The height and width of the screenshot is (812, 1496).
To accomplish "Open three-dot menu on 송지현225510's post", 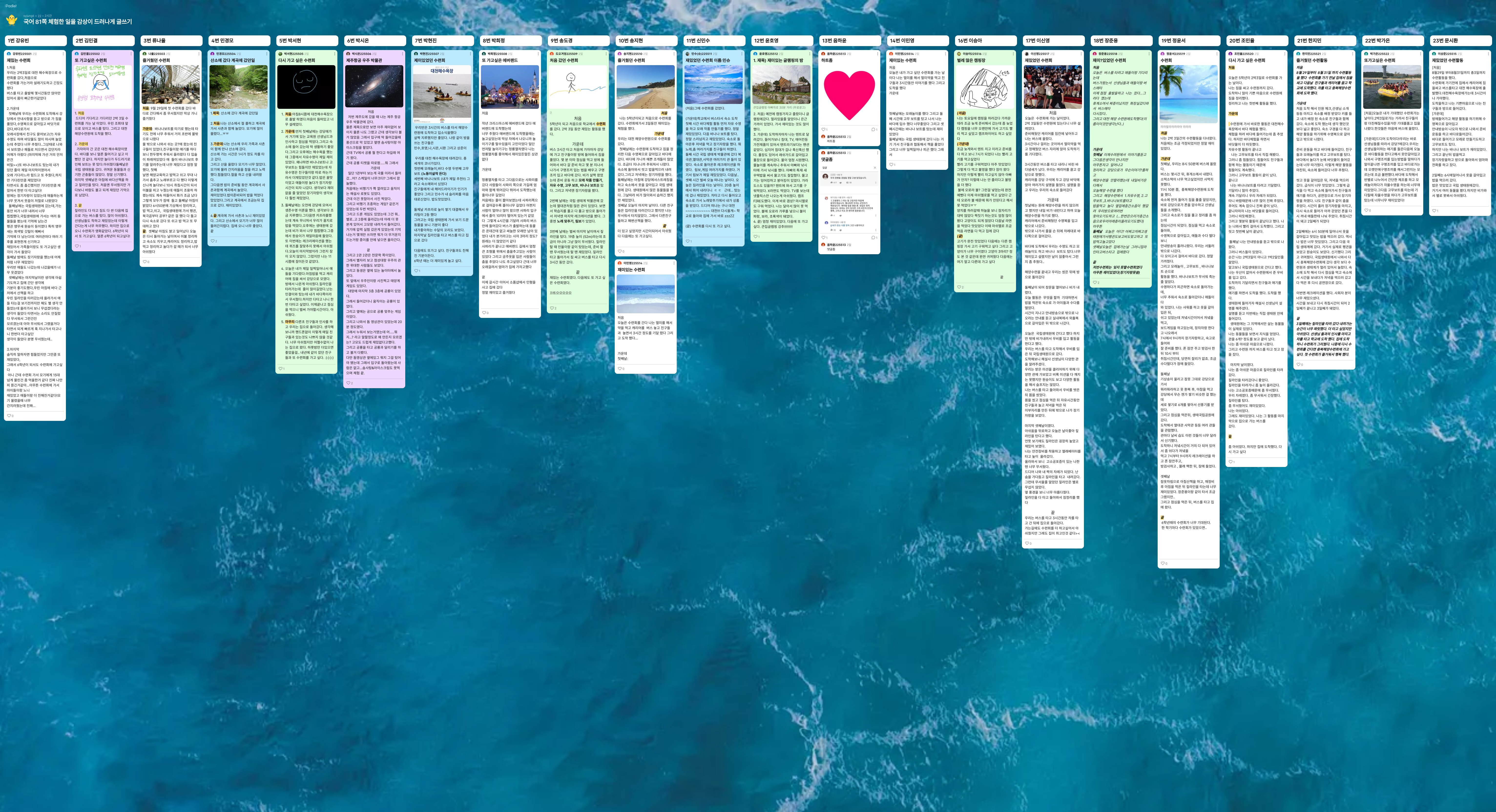I will [x=674, y=54].
